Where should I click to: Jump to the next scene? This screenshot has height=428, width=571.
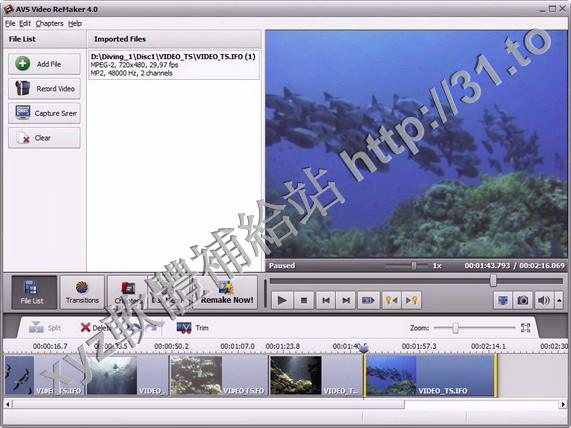point(368,300)
